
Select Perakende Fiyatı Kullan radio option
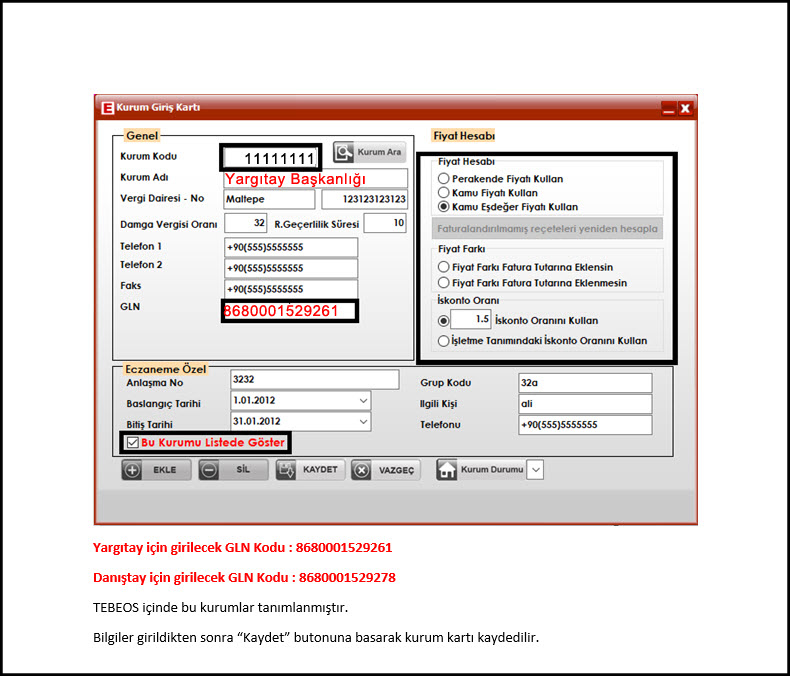(x=444, y=179)
